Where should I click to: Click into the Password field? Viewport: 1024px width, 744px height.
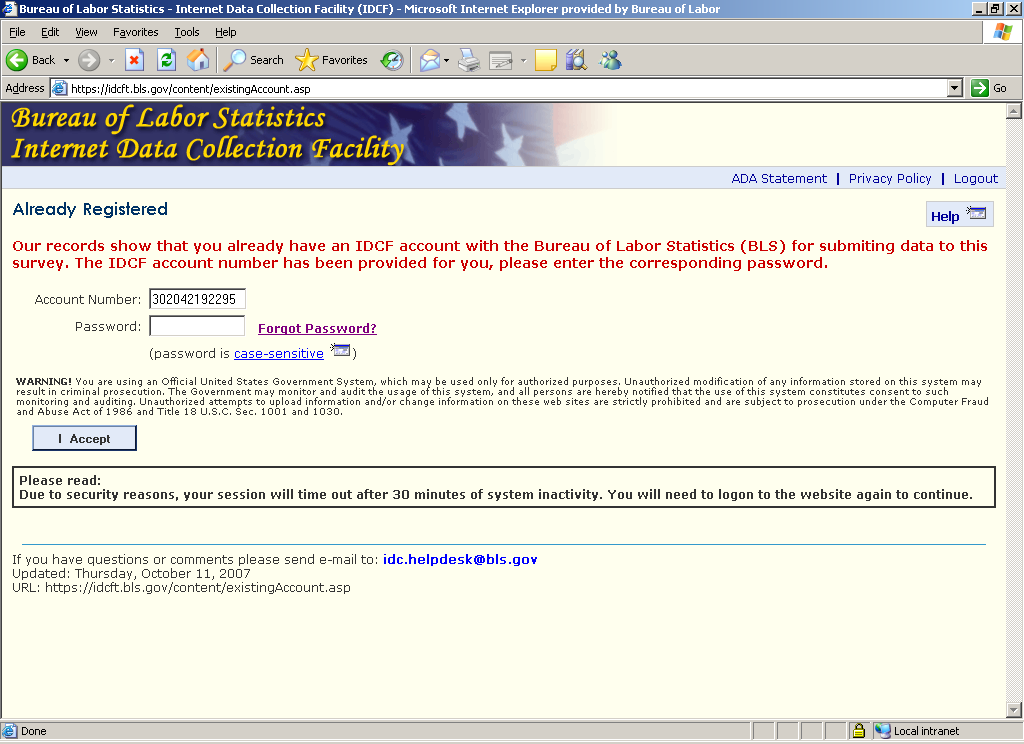pos(197,326)
